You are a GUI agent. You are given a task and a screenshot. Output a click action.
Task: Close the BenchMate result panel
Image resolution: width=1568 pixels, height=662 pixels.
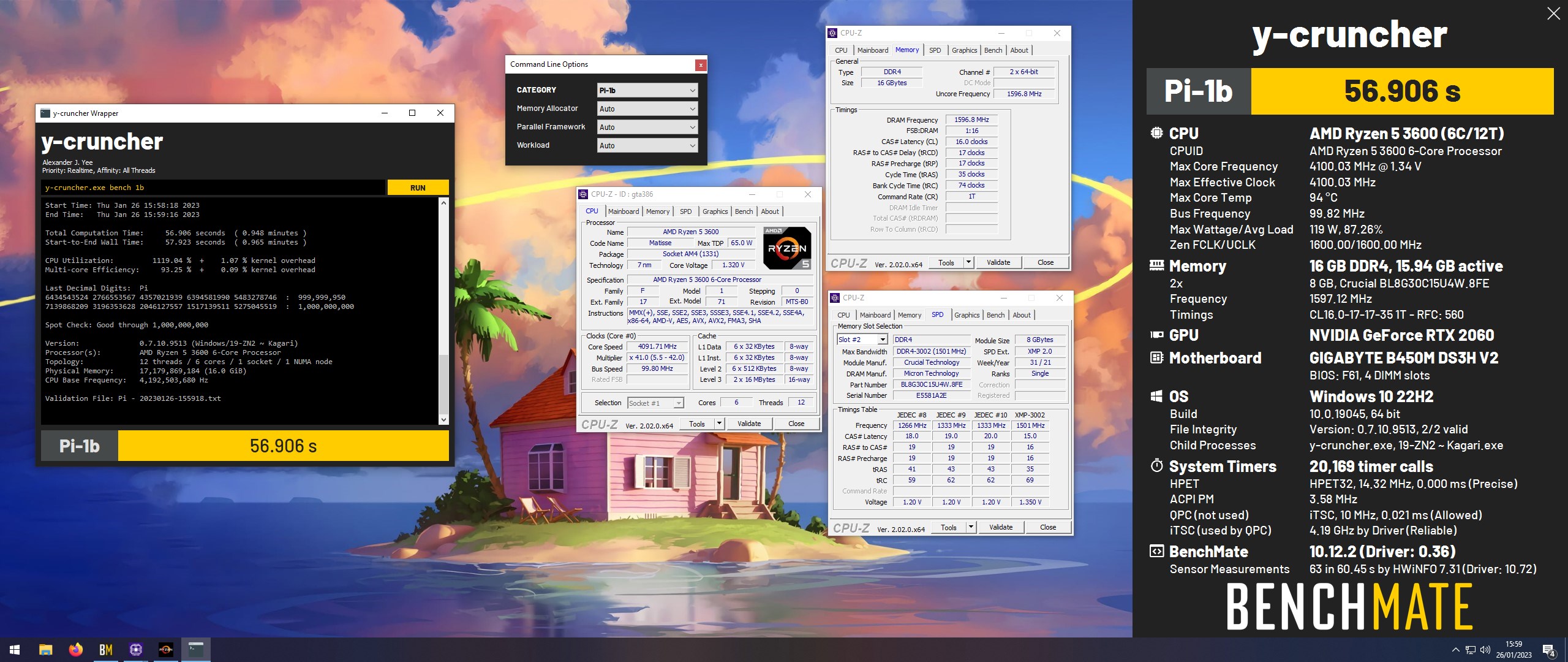[x=1553, y=13]
